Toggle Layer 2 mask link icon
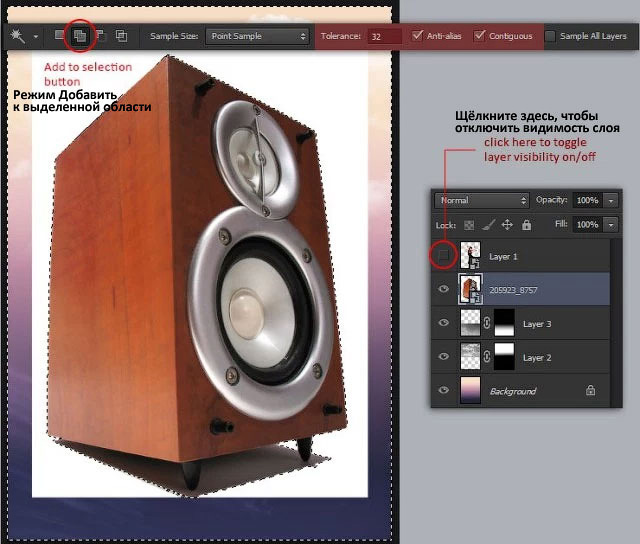 [487, 357]
